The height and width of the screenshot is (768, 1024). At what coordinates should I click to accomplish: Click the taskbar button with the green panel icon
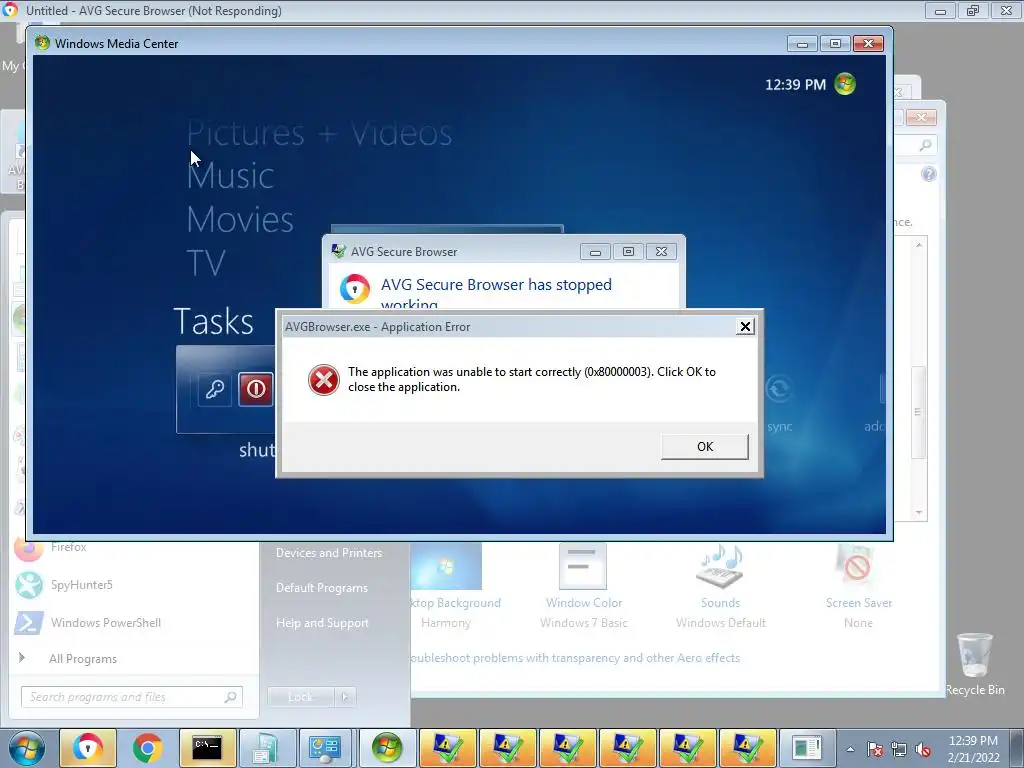tap(807, 748)
